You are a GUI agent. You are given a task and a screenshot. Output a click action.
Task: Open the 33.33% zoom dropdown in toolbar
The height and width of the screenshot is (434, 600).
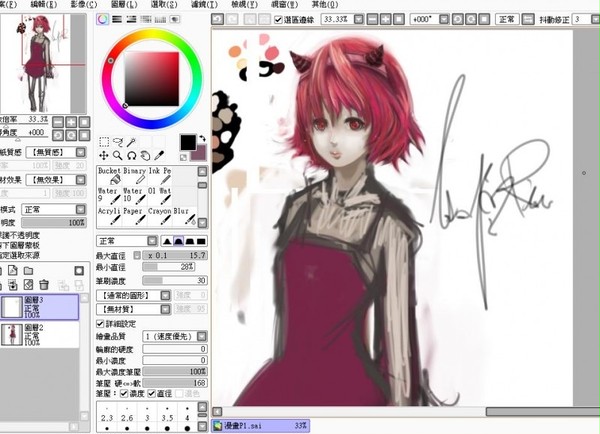coord(359,19)
